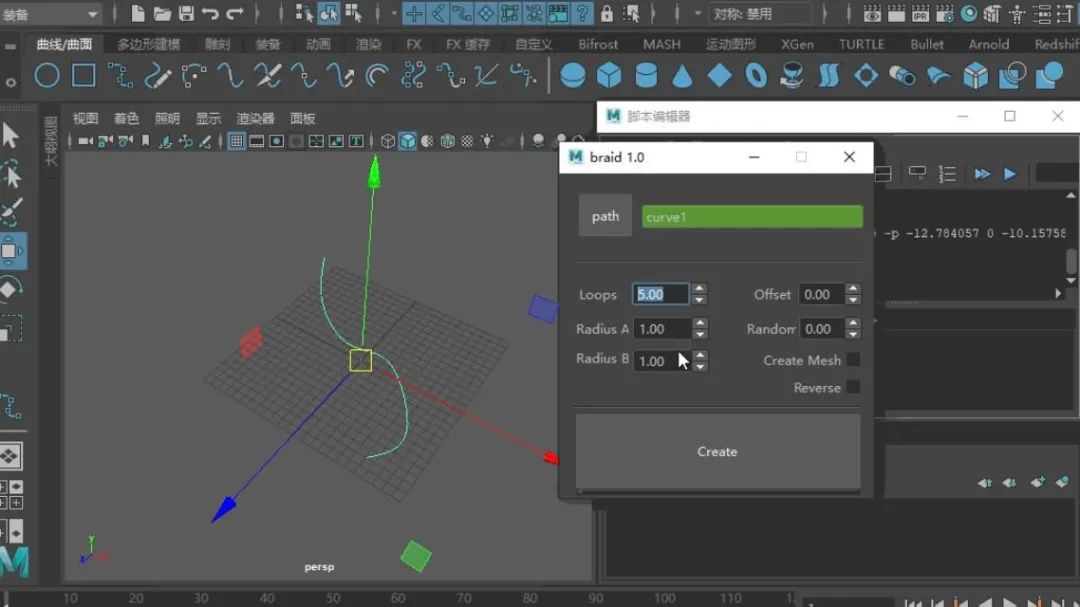The image size is (1080, 607).
Task: Decrease Random value with down arrow
Action: [x=853, y=334]
